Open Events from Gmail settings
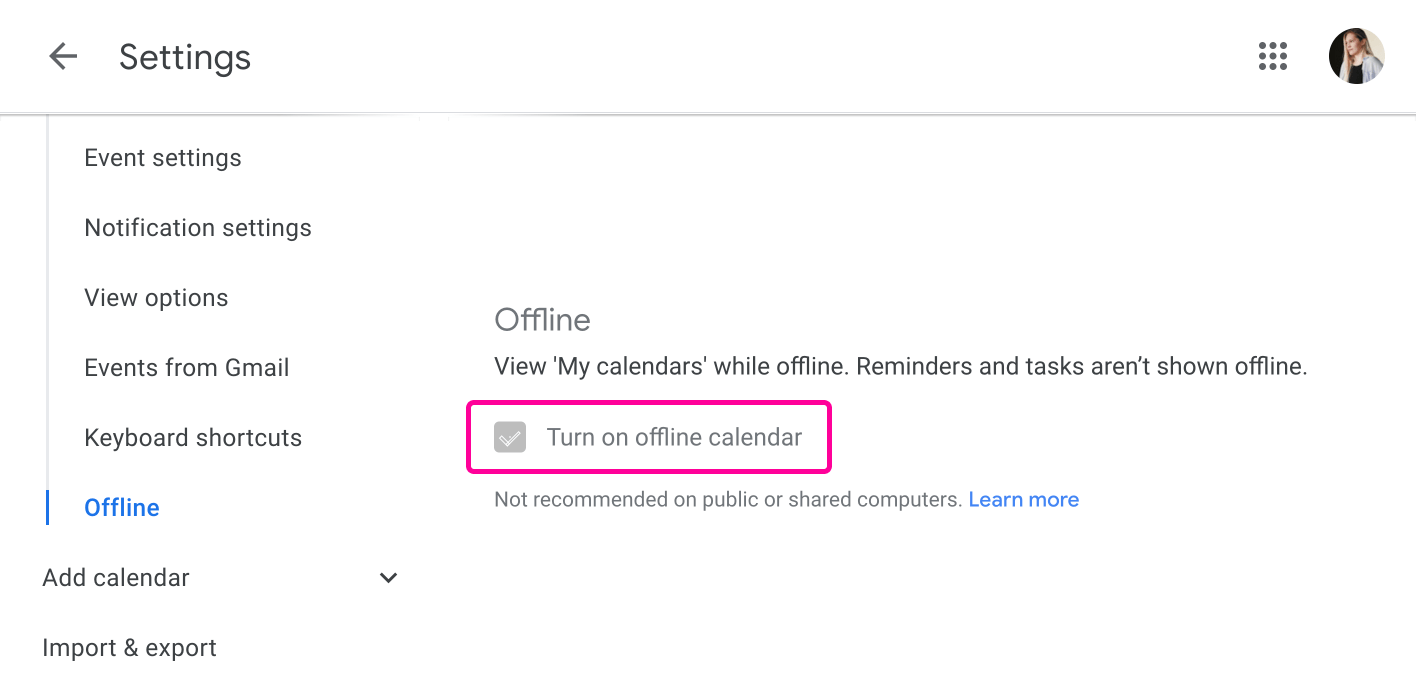1416x700 pixels. (187, 367)
